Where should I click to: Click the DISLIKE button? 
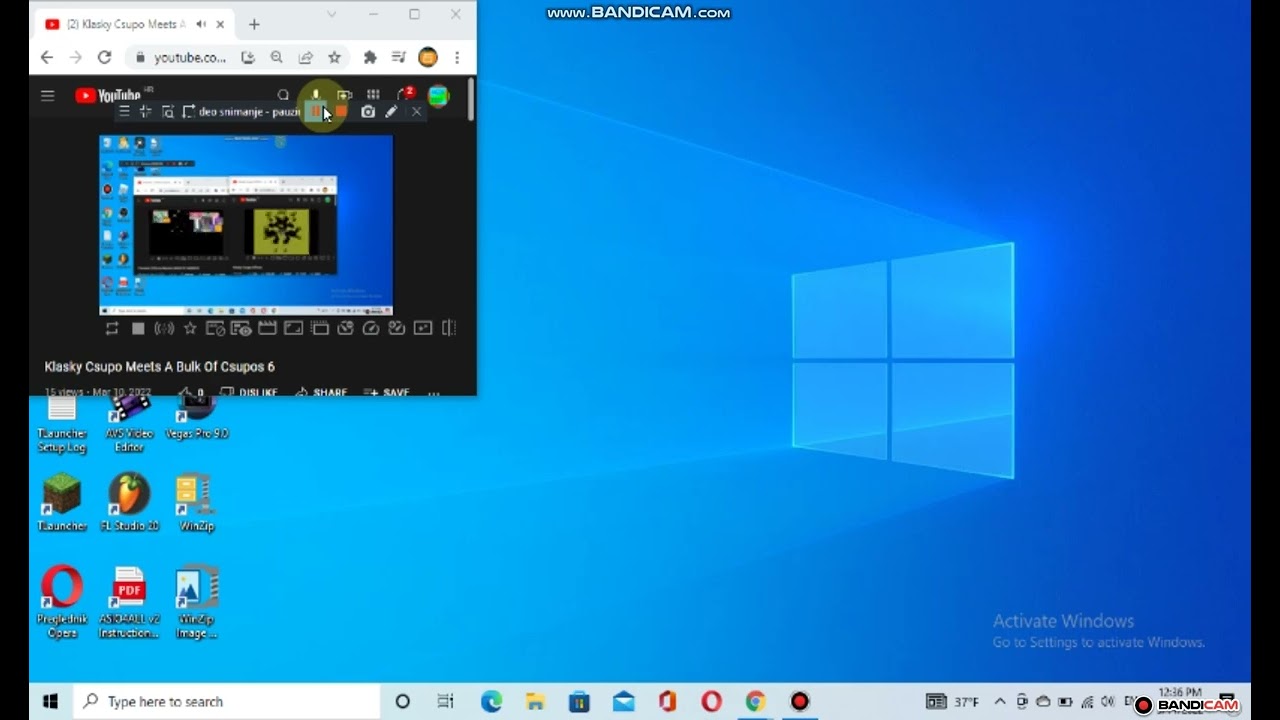249,392
